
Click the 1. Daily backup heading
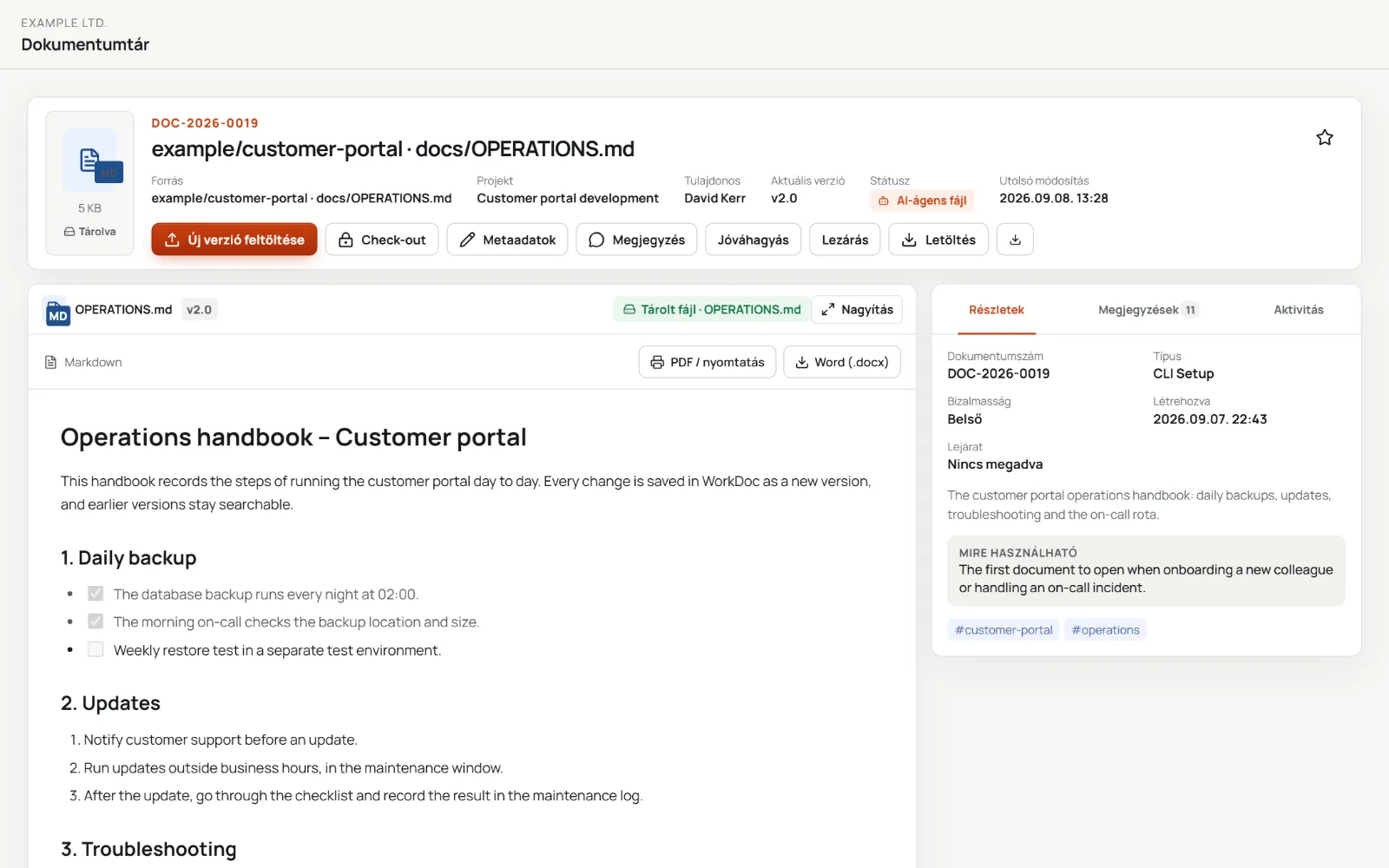128,558
